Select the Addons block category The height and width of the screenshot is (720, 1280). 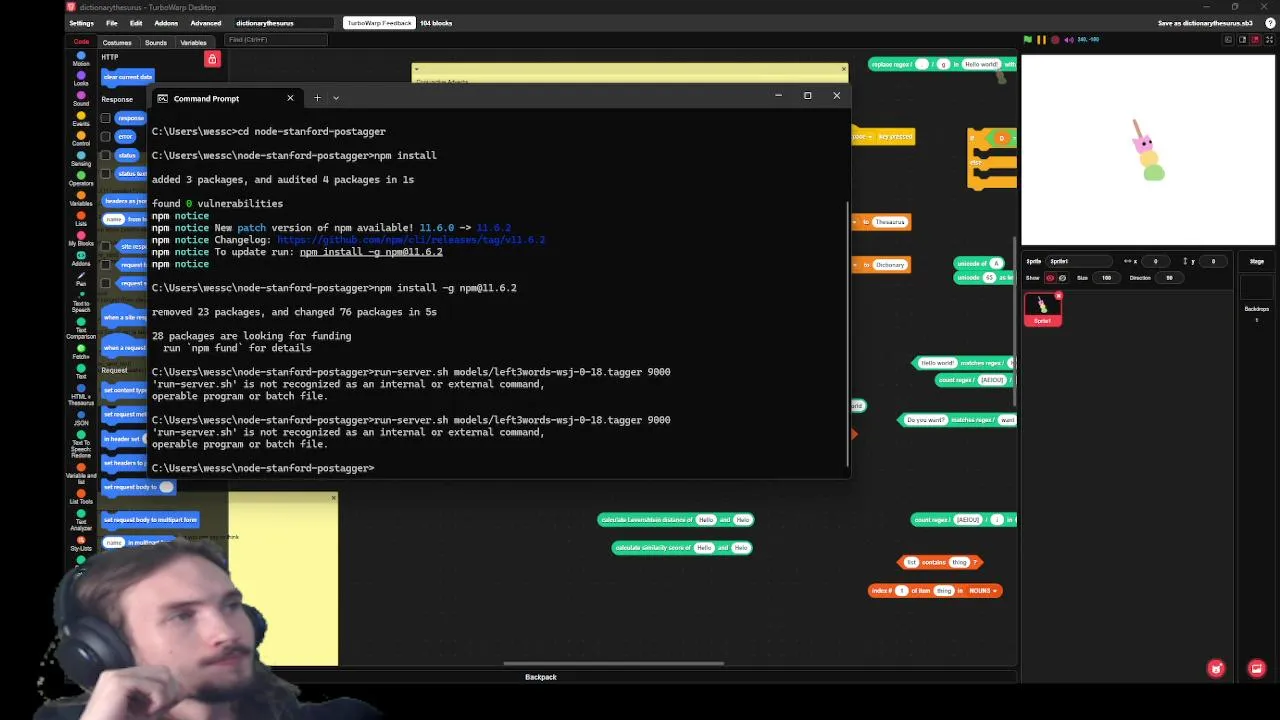(81, 259)
